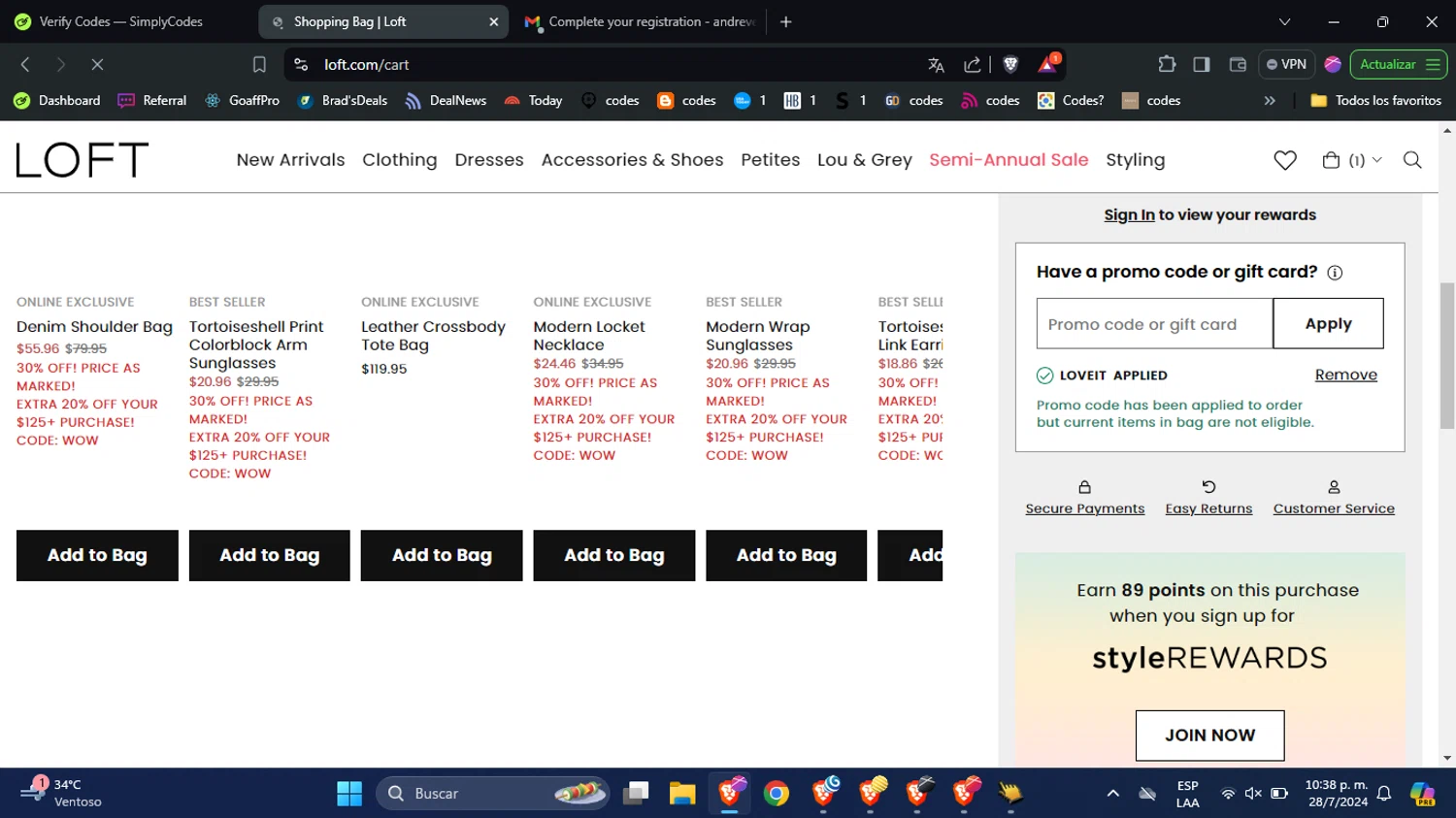
Task: Open the Customer Service link
Action: 1334,508
